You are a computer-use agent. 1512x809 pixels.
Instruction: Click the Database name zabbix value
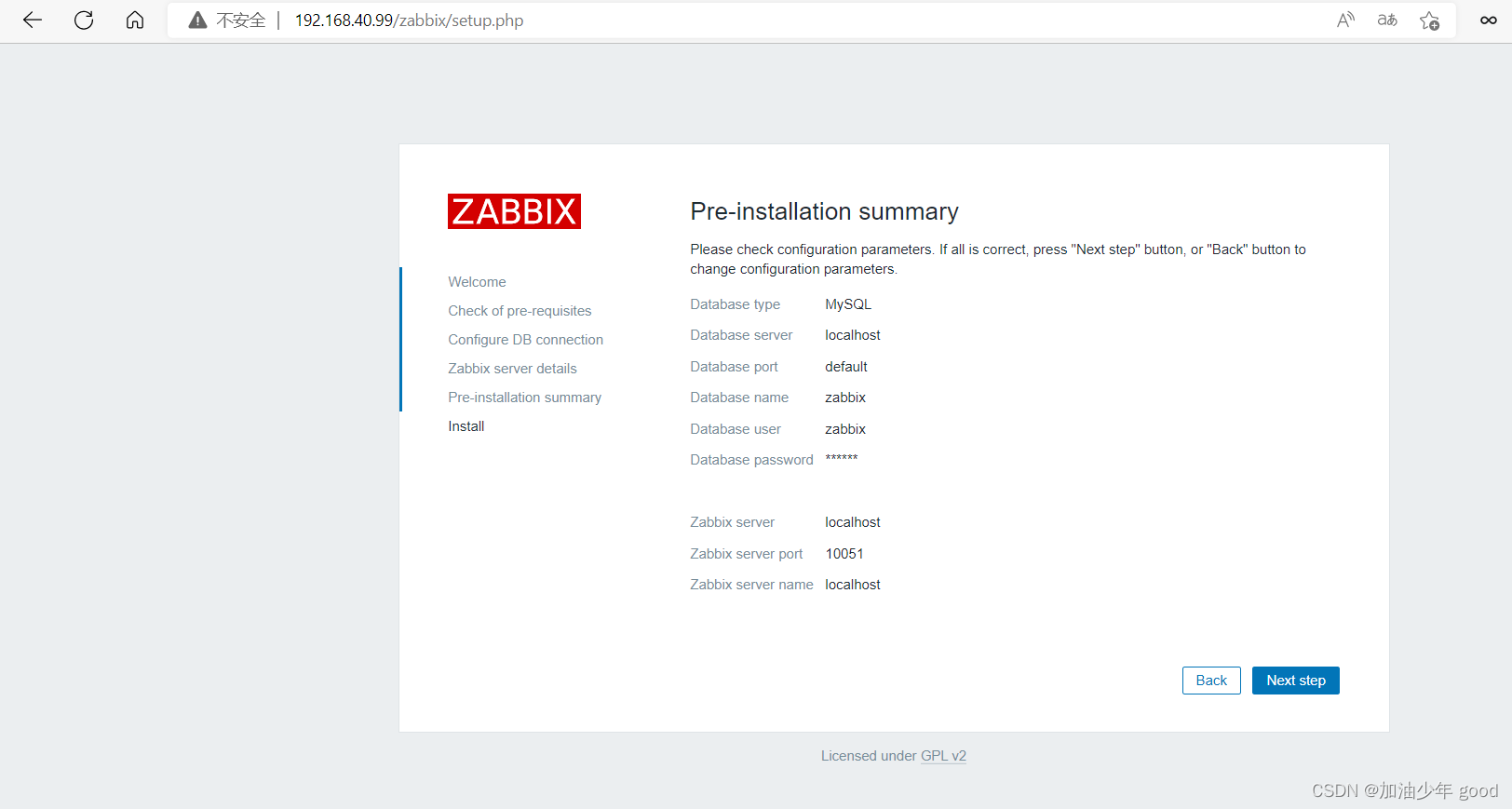click(844, 398)
